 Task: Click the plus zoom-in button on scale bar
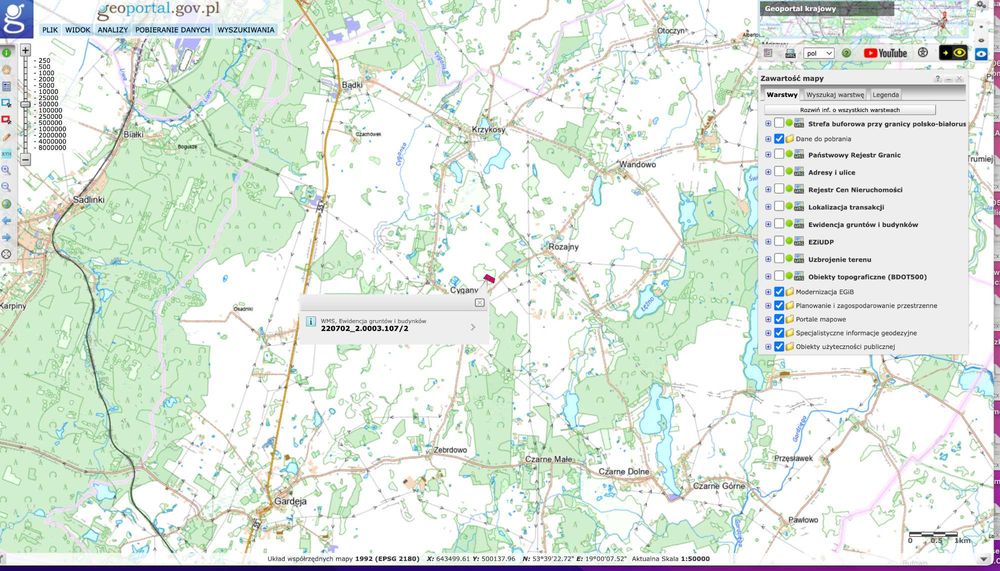point(26,50)
